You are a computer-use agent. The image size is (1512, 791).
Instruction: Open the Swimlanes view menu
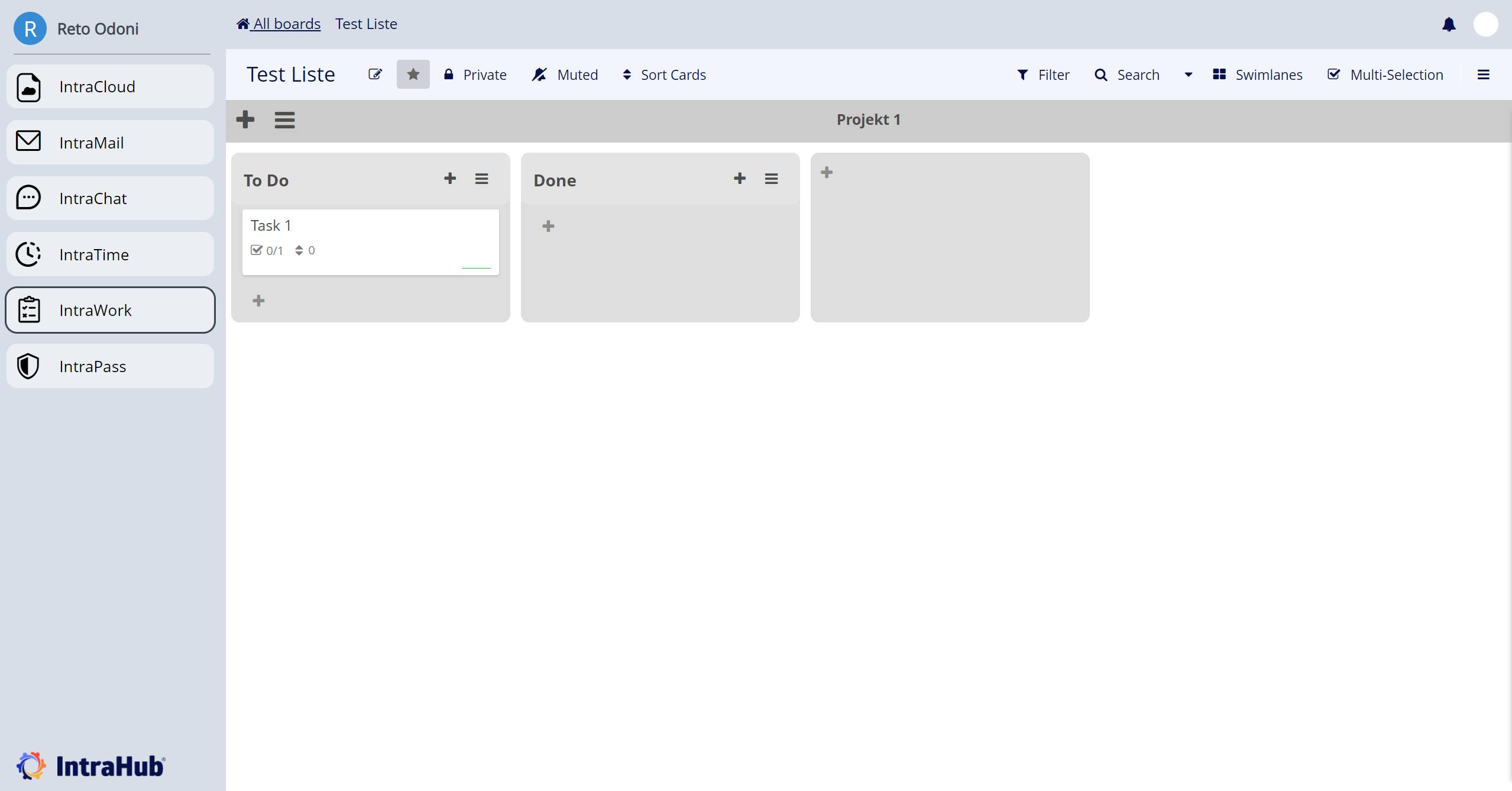(1258, 75)
